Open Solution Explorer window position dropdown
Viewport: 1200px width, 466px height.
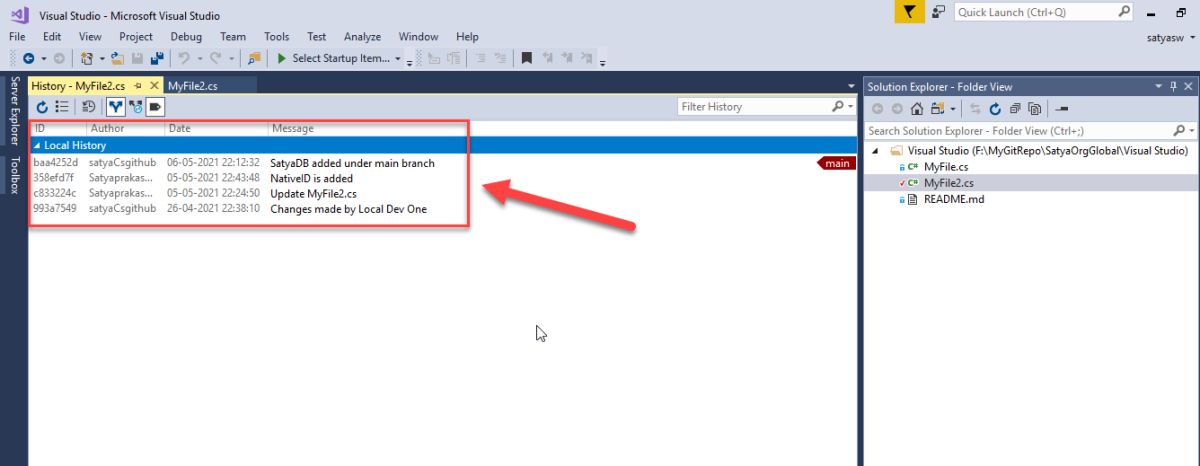pos(1159,87)
